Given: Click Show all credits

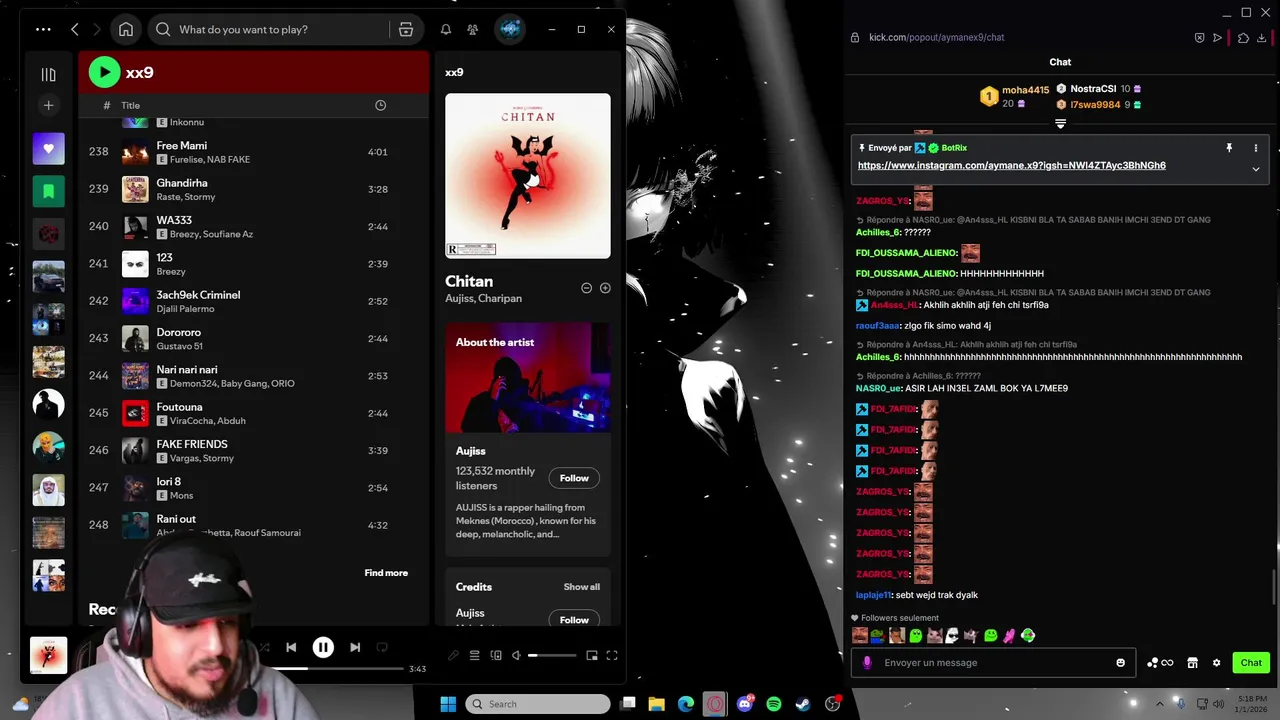Looking at the screenshot, I should (582, 587).
